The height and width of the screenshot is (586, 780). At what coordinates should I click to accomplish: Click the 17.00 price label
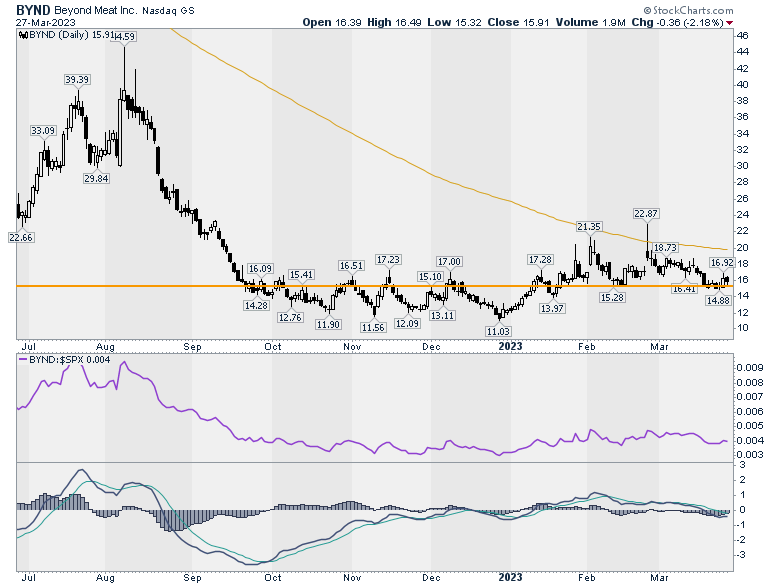point(449,262)
